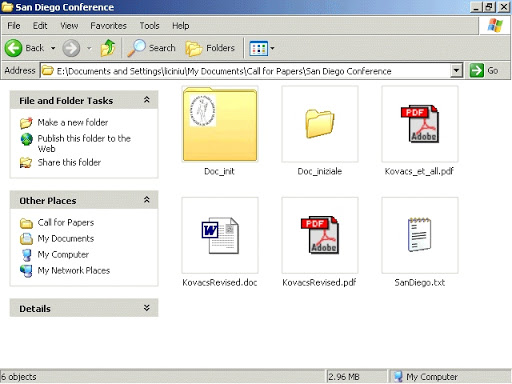Click the Make a new folder link

click(73, 123)
